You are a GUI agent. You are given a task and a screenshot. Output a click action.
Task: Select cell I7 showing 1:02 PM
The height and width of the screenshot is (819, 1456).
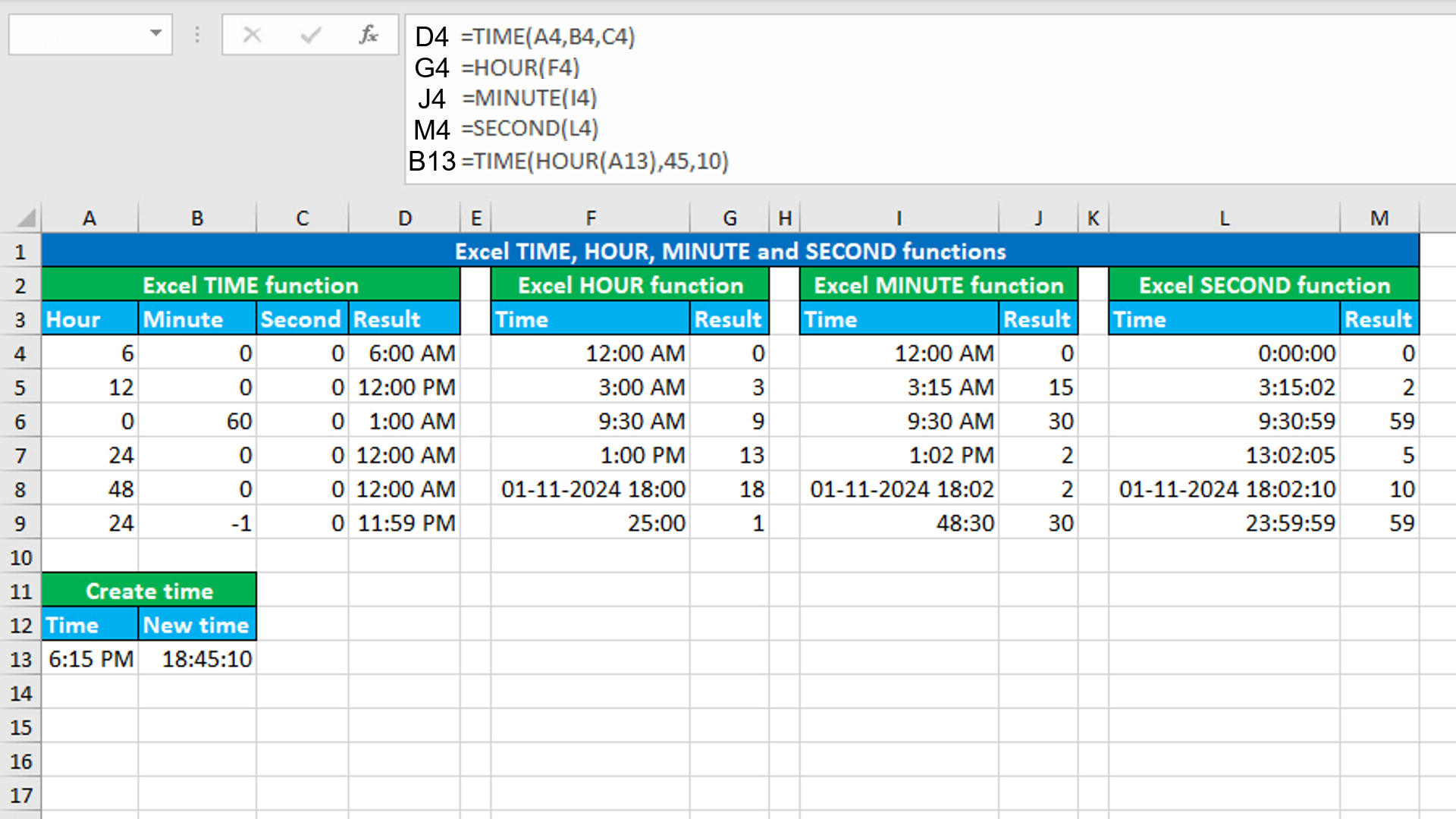coord(899,455)
